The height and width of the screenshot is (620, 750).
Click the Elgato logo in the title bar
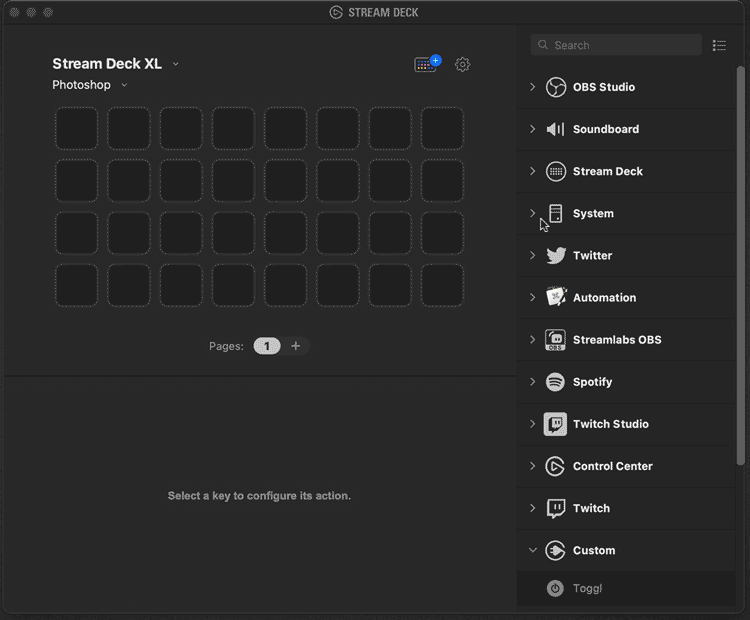pos(336,12)
